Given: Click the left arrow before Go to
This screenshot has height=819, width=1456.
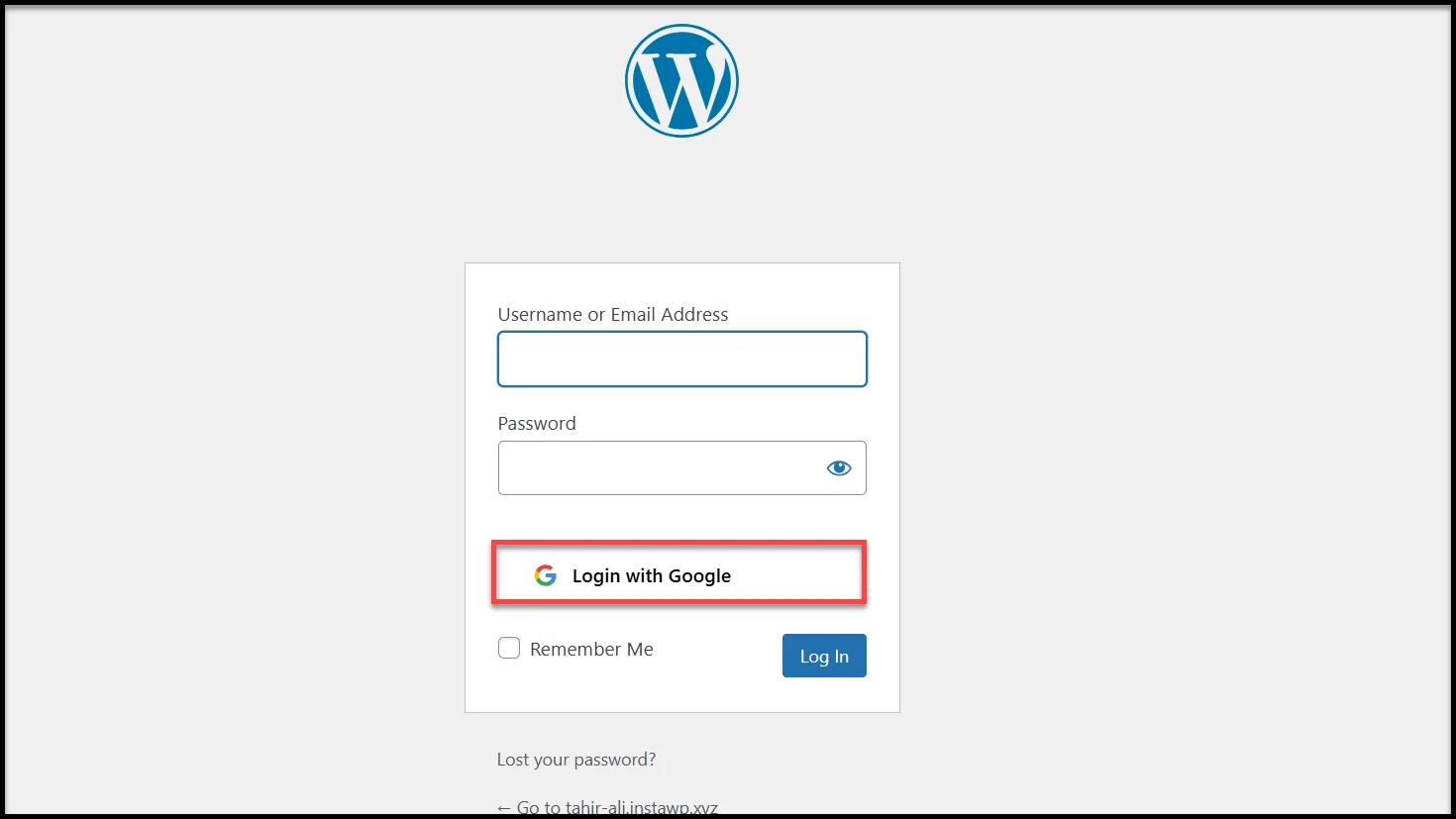Looking at the screenshot, I should pos(504,808).
